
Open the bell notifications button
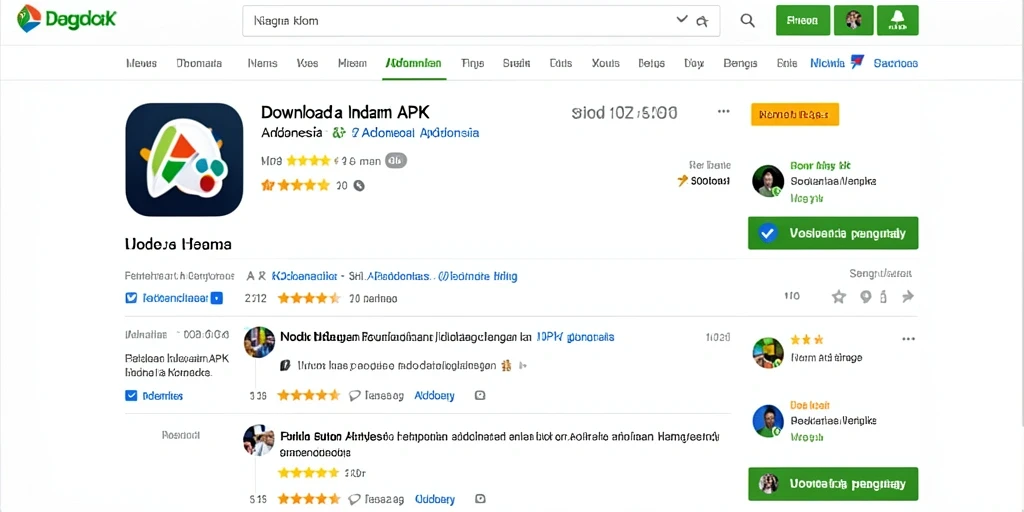[897, 20]
